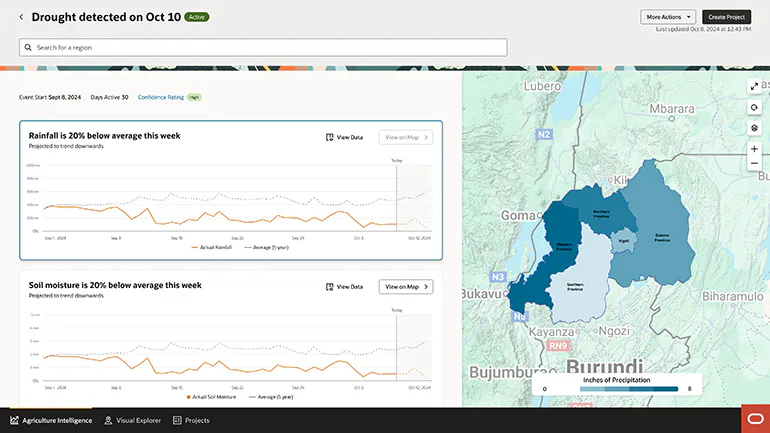
Task: Switch to Visual Explorer tab
Action: tap(132, 420)
